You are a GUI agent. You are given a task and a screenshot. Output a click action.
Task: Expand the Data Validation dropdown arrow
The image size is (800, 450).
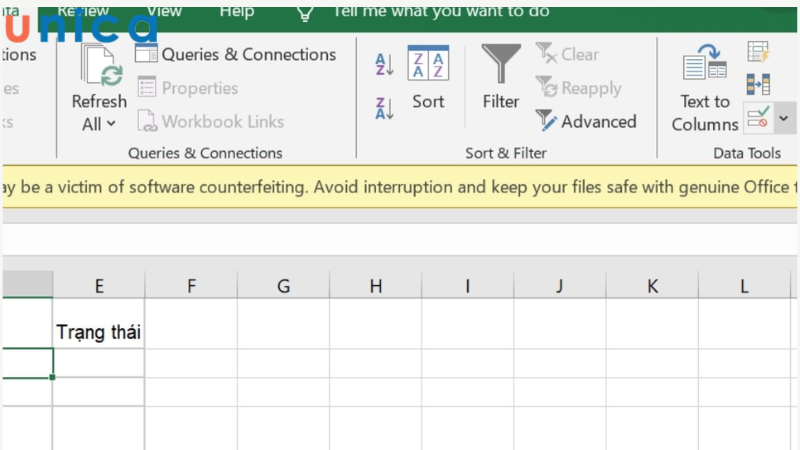[783, 118]
